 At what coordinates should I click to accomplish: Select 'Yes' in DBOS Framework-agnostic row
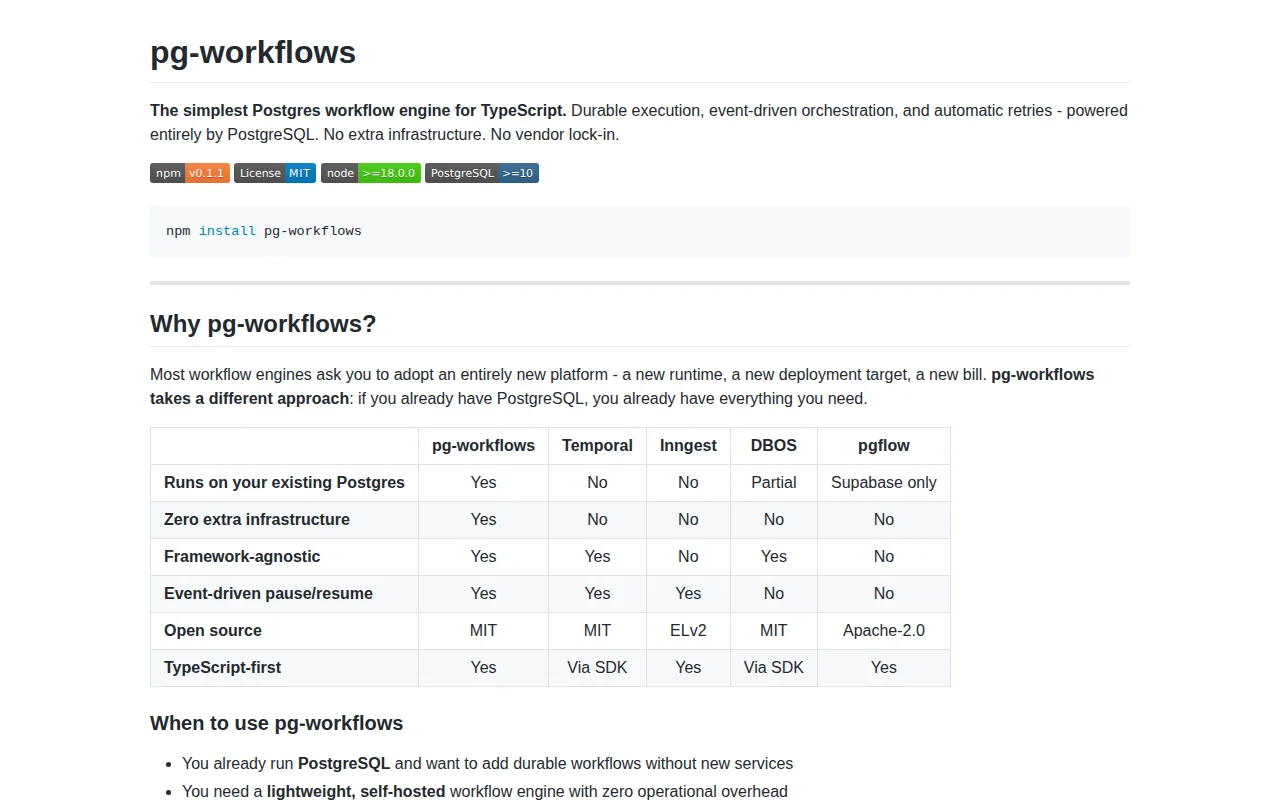(x=774, y=557)
